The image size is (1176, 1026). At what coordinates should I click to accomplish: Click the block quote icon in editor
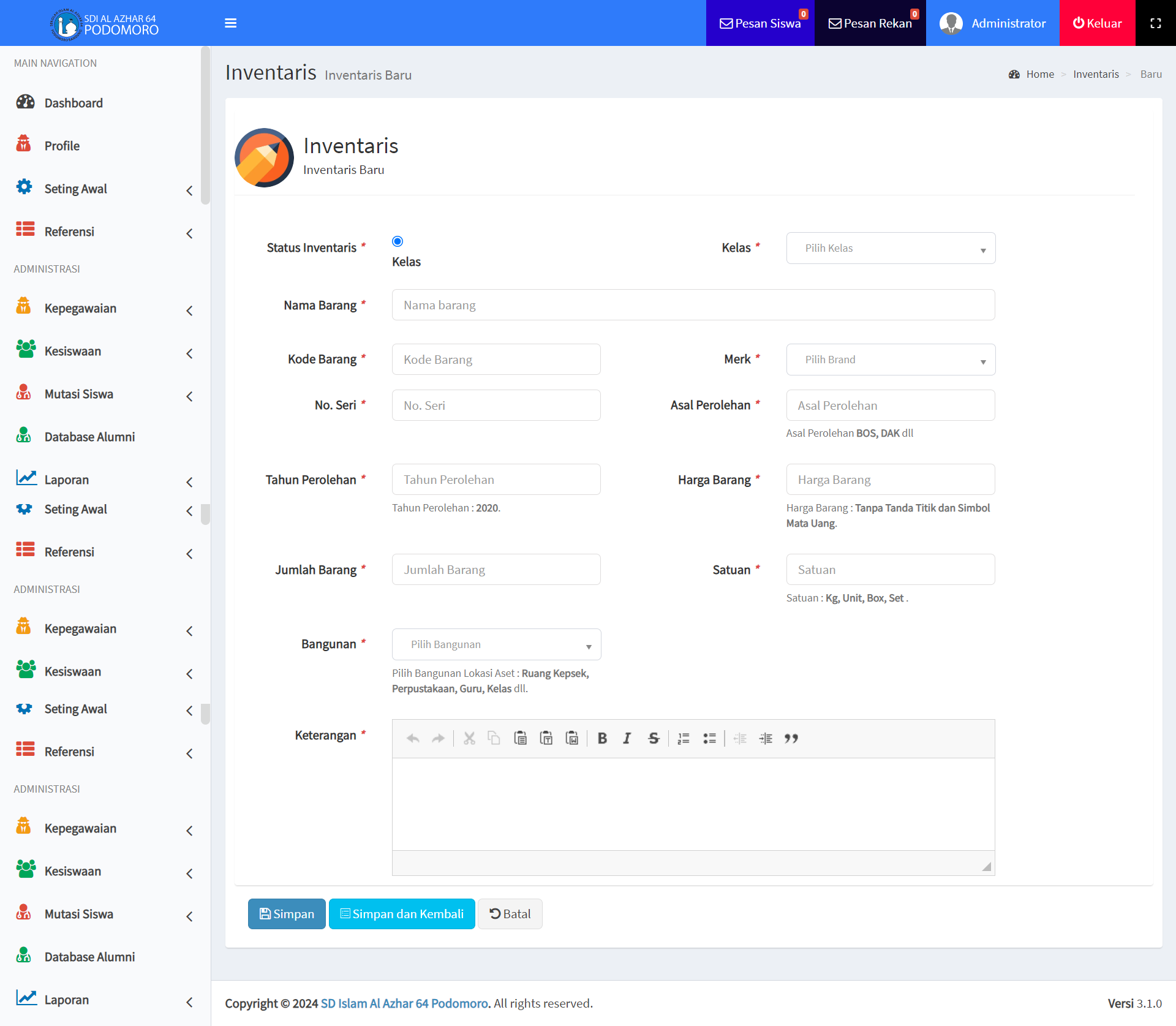(791, 738)
